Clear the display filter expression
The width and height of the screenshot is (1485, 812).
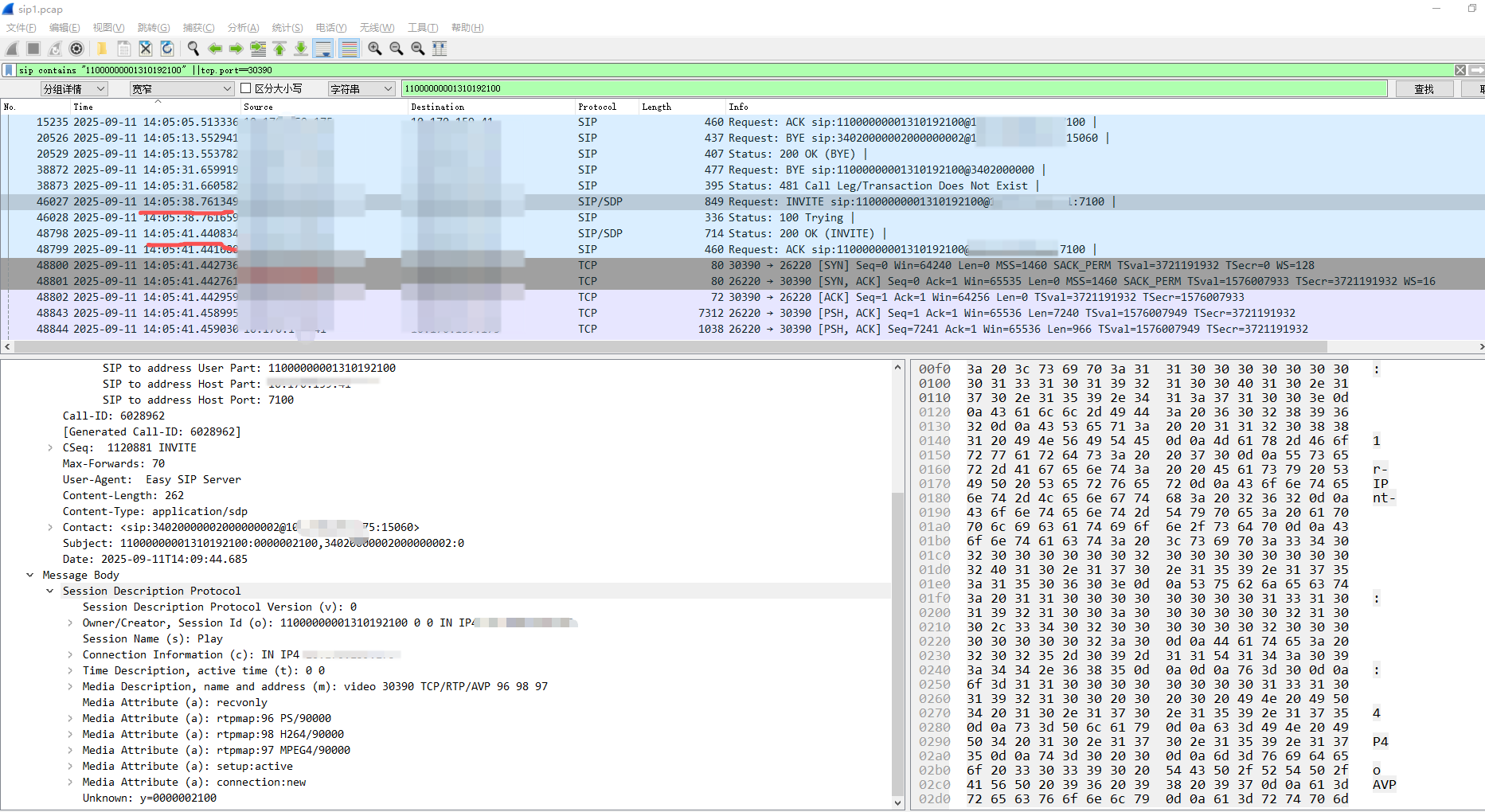(1460, 70)
